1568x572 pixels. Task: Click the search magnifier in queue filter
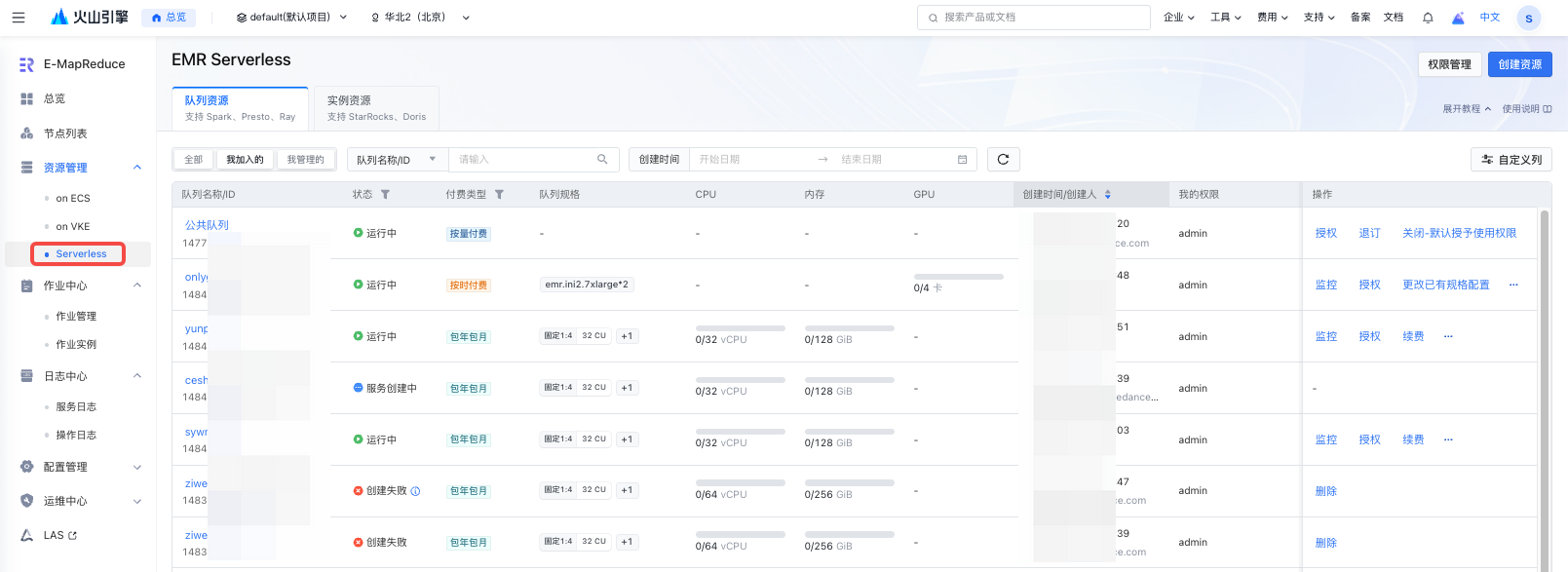pos(602,159)
